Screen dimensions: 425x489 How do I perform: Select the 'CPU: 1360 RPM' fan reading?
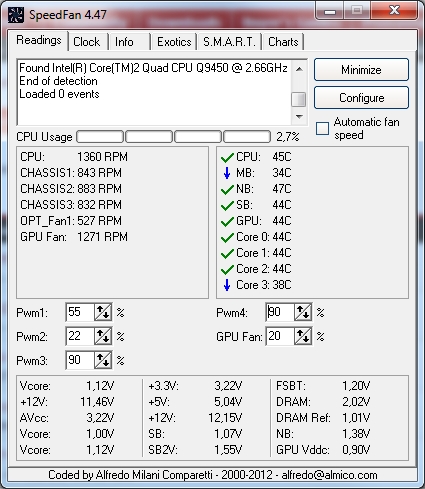point(74,157)
